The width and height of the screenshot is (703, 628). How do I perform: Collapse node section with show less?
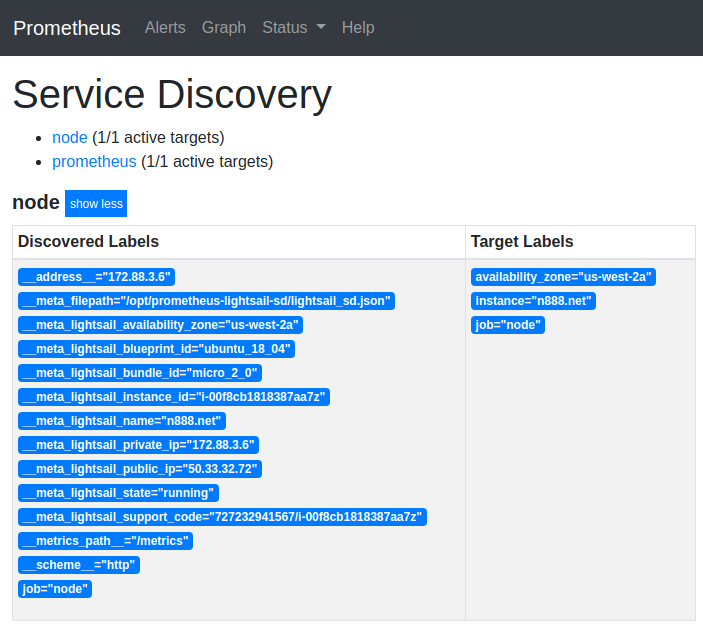[96, 204]
